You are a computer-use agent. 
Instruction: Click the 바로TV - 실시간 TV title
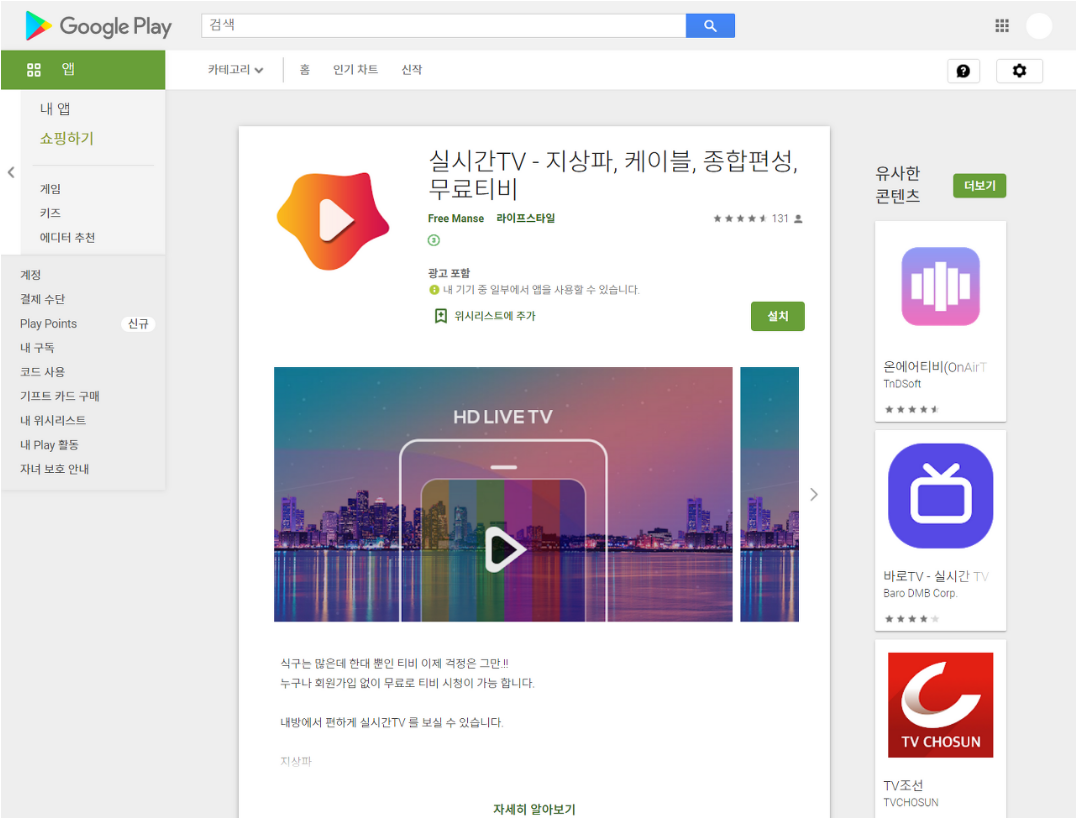(936, 576)
